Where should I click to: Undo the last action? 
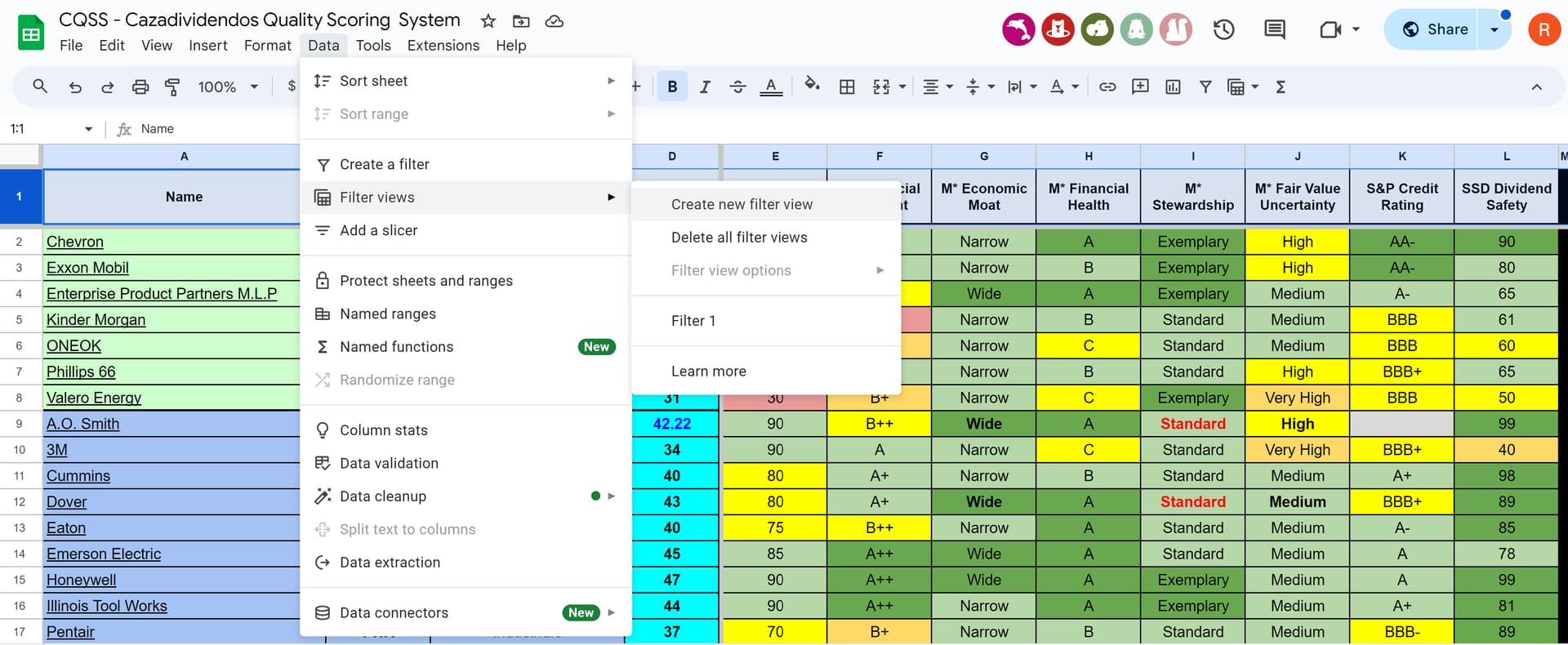[x=75, y=87]
